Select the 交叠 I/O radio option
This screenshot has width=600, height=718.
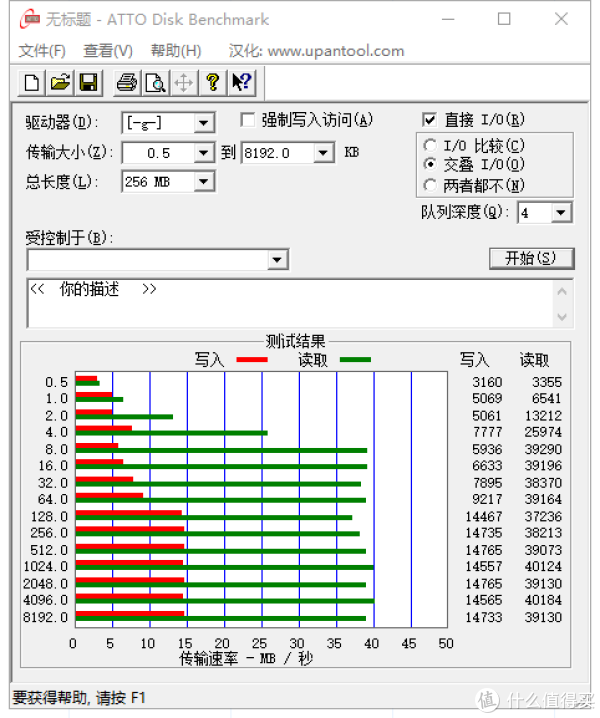430,164
